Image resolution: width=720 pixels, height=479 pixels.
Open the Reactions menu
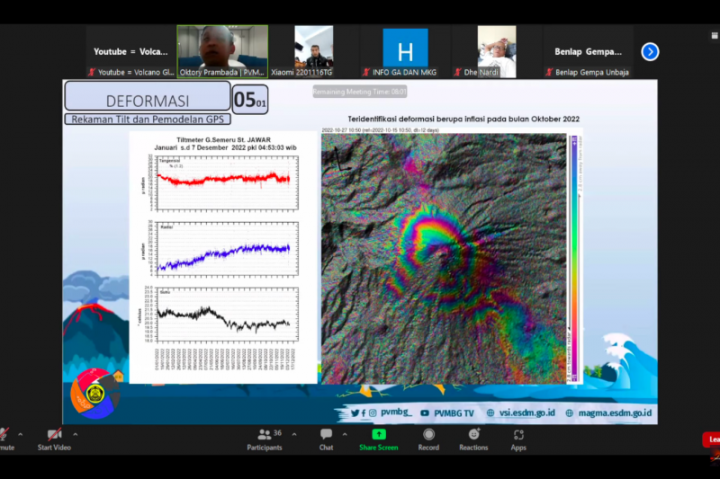473,439
